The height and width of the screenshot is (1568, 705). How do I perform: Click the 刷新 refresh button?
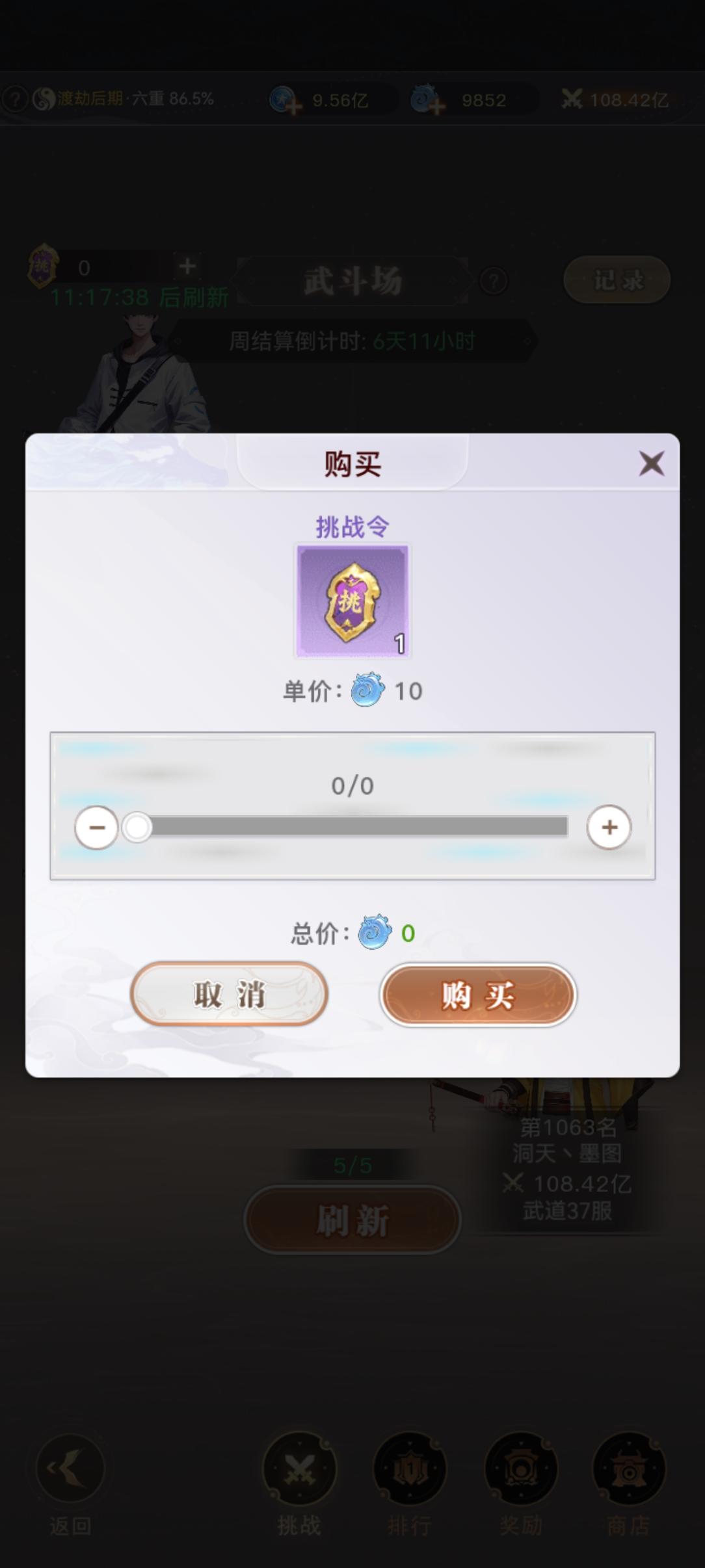(x=352, y=1220)
